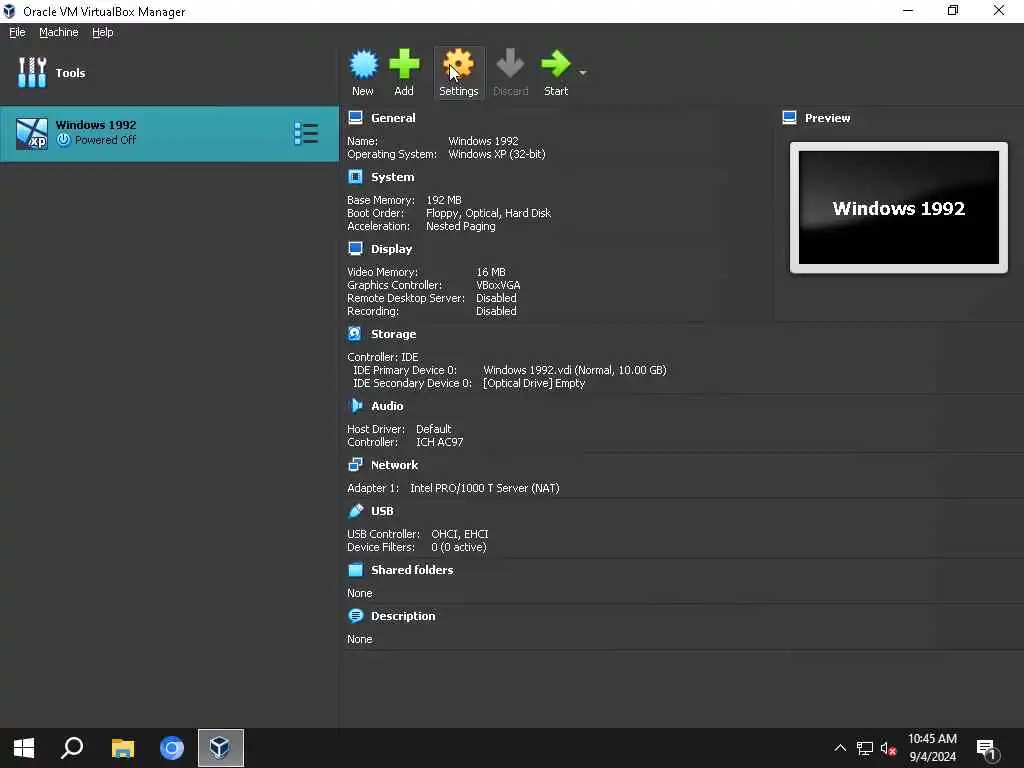Click the 192 MB base memory value
The width and height of the screenshot is (1024, 768).
point(443,200)
